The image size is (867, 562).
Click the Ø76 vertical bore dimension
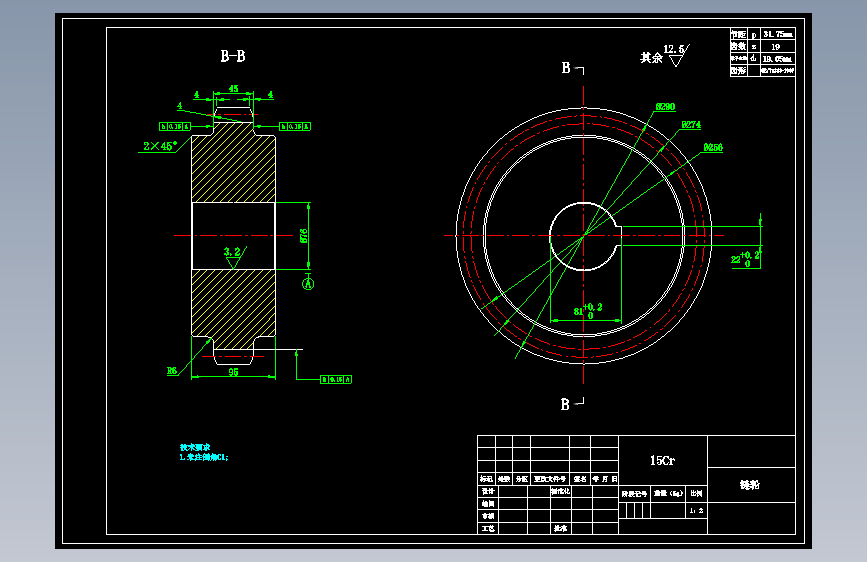click(304, 236)
